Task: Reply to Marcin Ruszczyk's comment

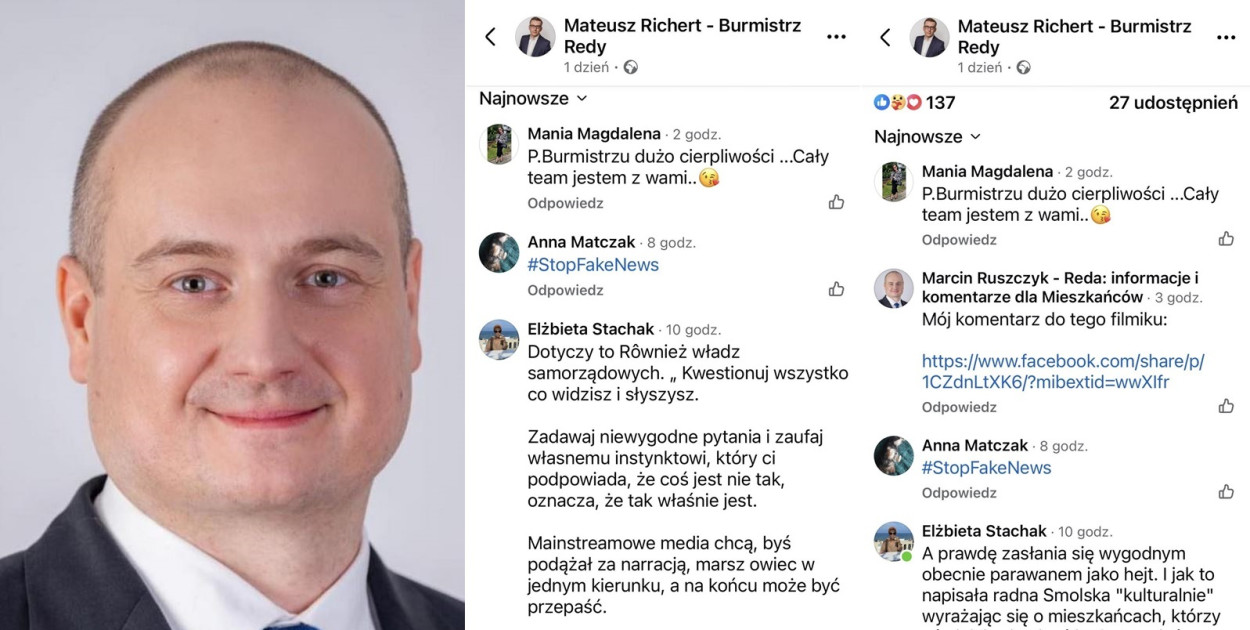Action: click(x=959, y=407)
